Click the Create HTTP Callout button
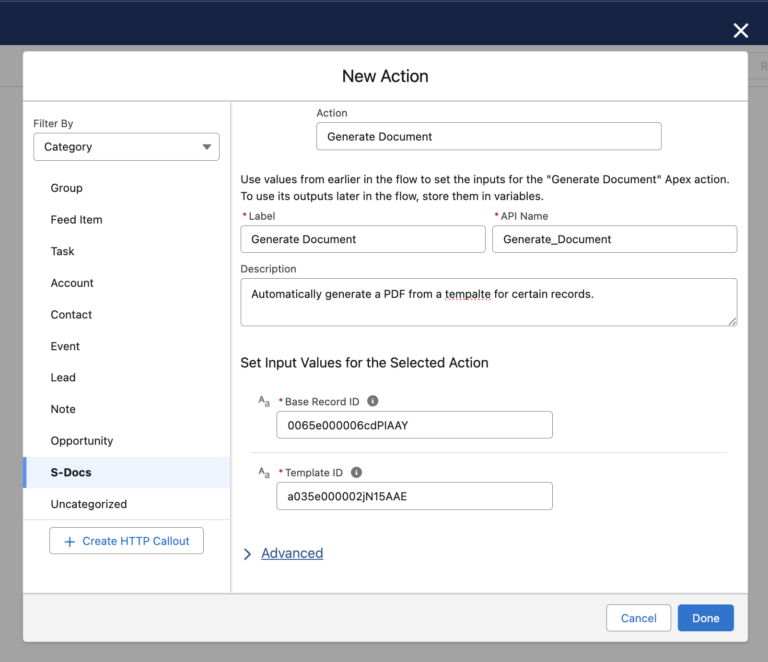 click(126, 541)
